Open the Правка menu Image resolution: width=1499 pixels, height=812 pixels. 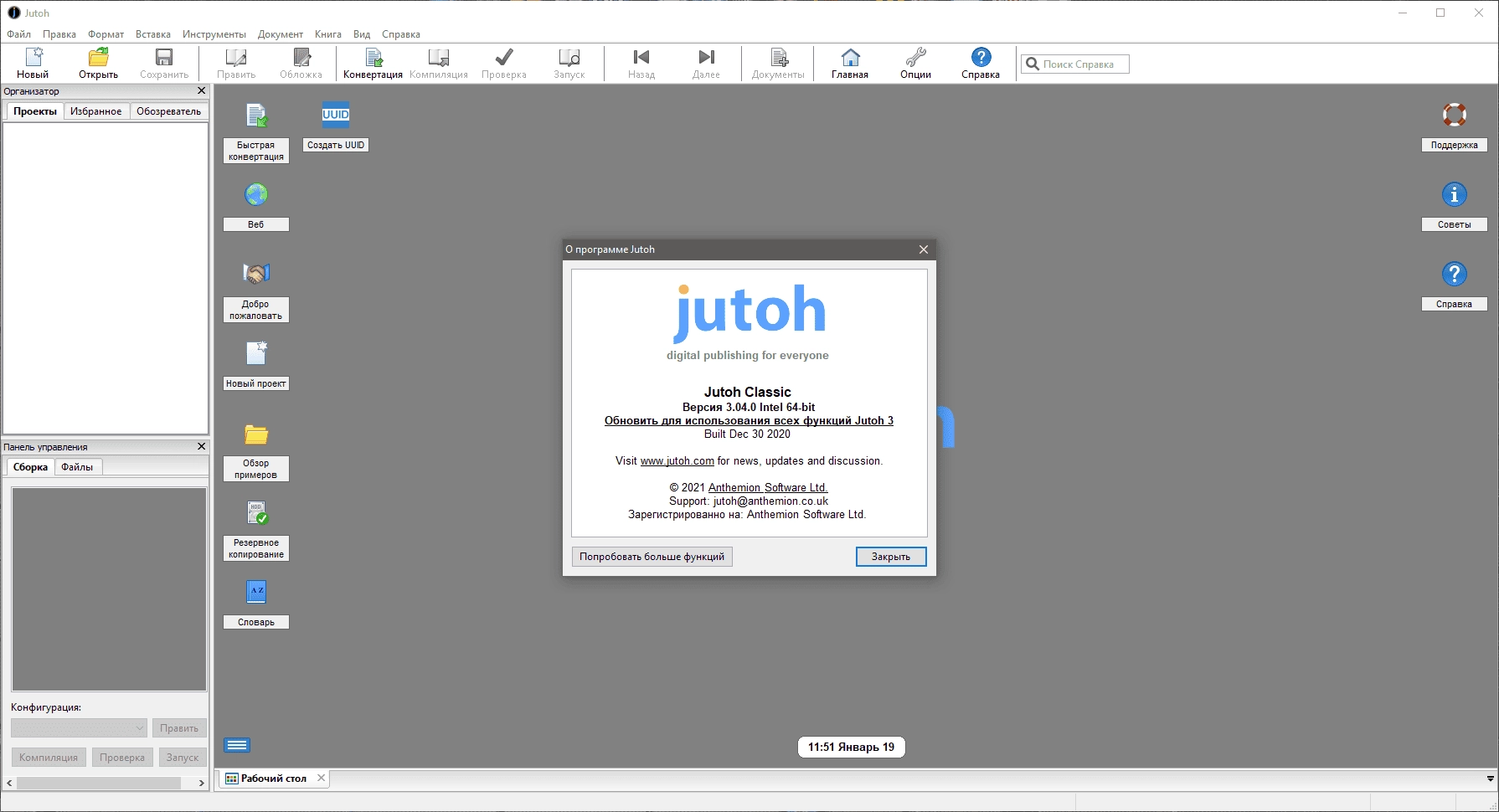coord(59,34)
